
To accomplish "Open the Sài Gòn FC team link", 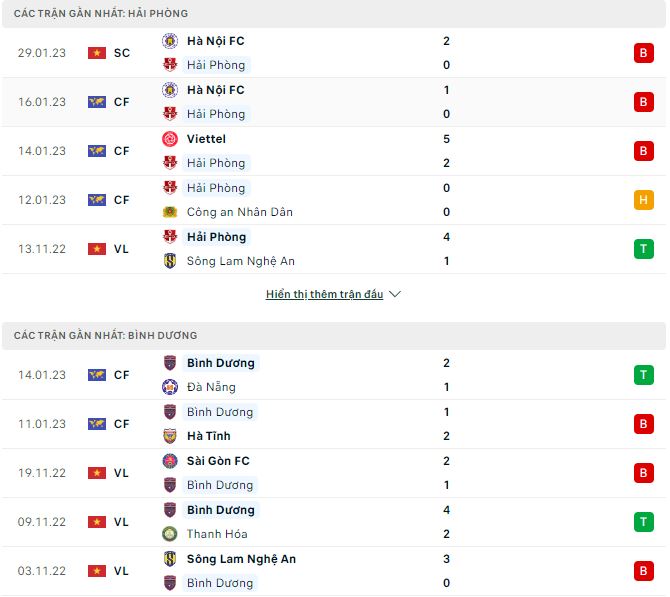I will click(x=218, y=461).
